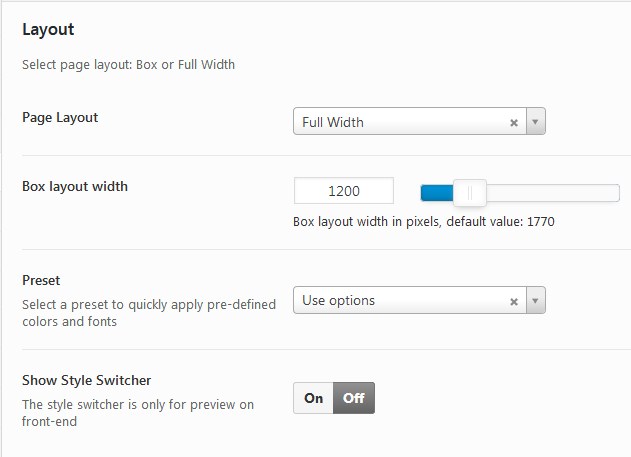The height and width of the screenshot is (457, 631).
Task: Open the Page Layout dropdown arrow
Action: pyautogui.click(x=536, y=121)
